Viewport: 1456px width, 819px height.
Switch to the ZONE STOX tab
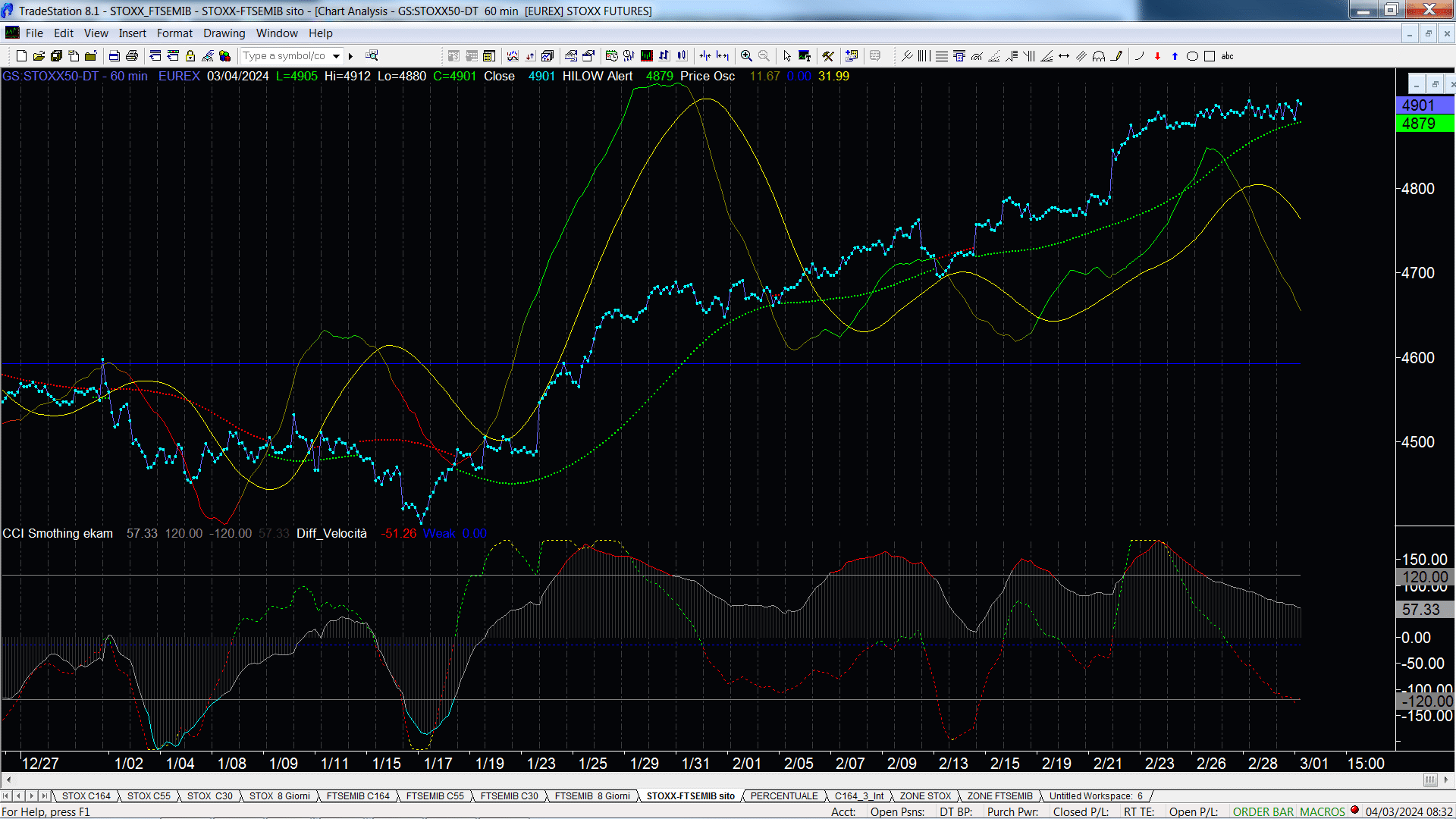(x=925, y=796)
